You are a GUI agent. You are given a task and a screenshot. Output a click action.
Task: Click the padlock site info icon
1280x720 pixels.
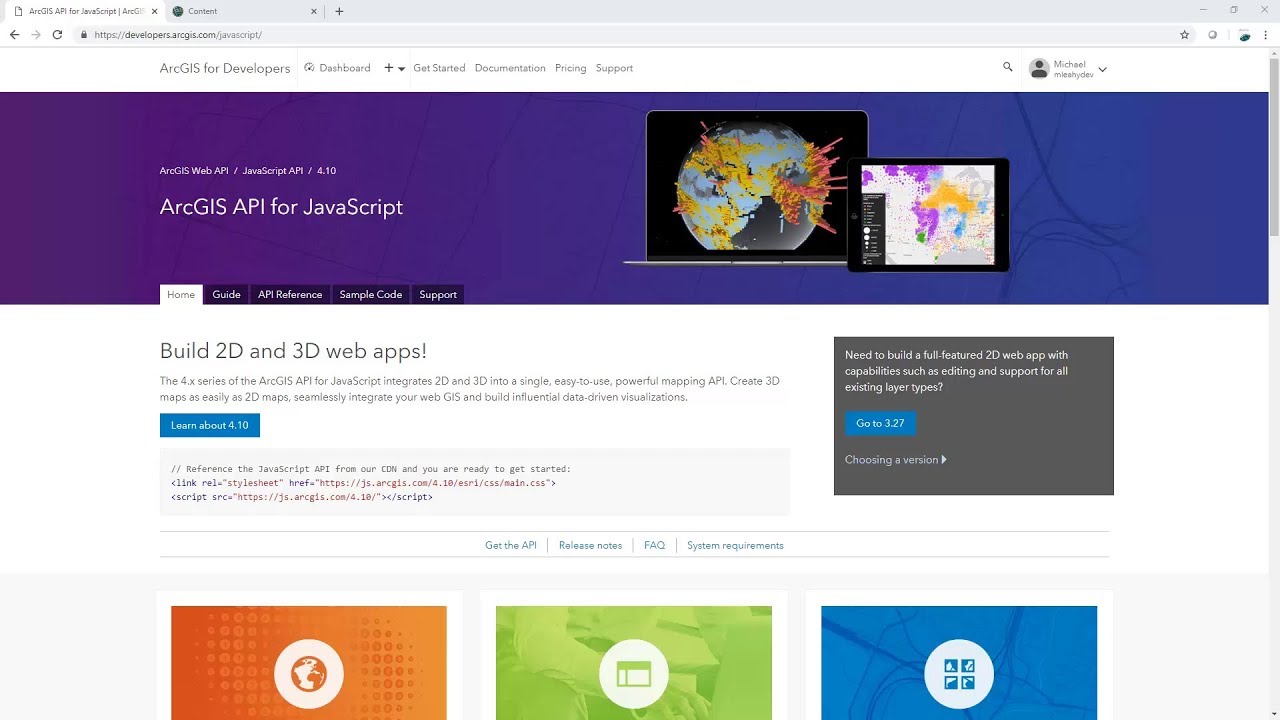(83, 34)
